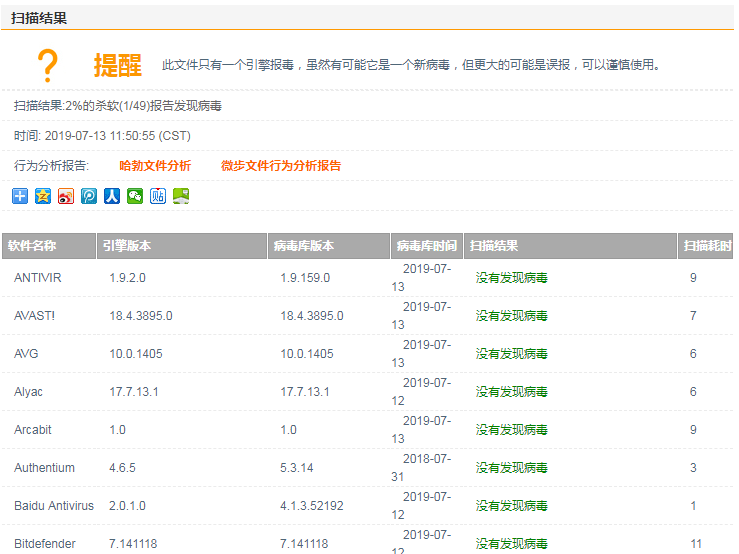Click the 引擎版本 column header
This screenshot has width=739, height=554.
click(127, 246)
